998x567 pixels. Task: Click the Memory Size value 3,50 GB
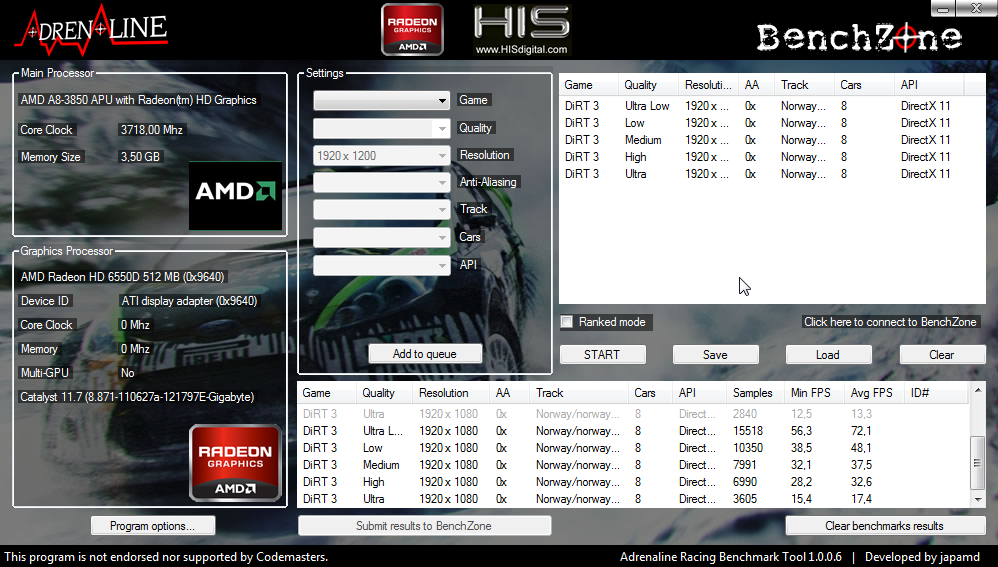[140, 157]
